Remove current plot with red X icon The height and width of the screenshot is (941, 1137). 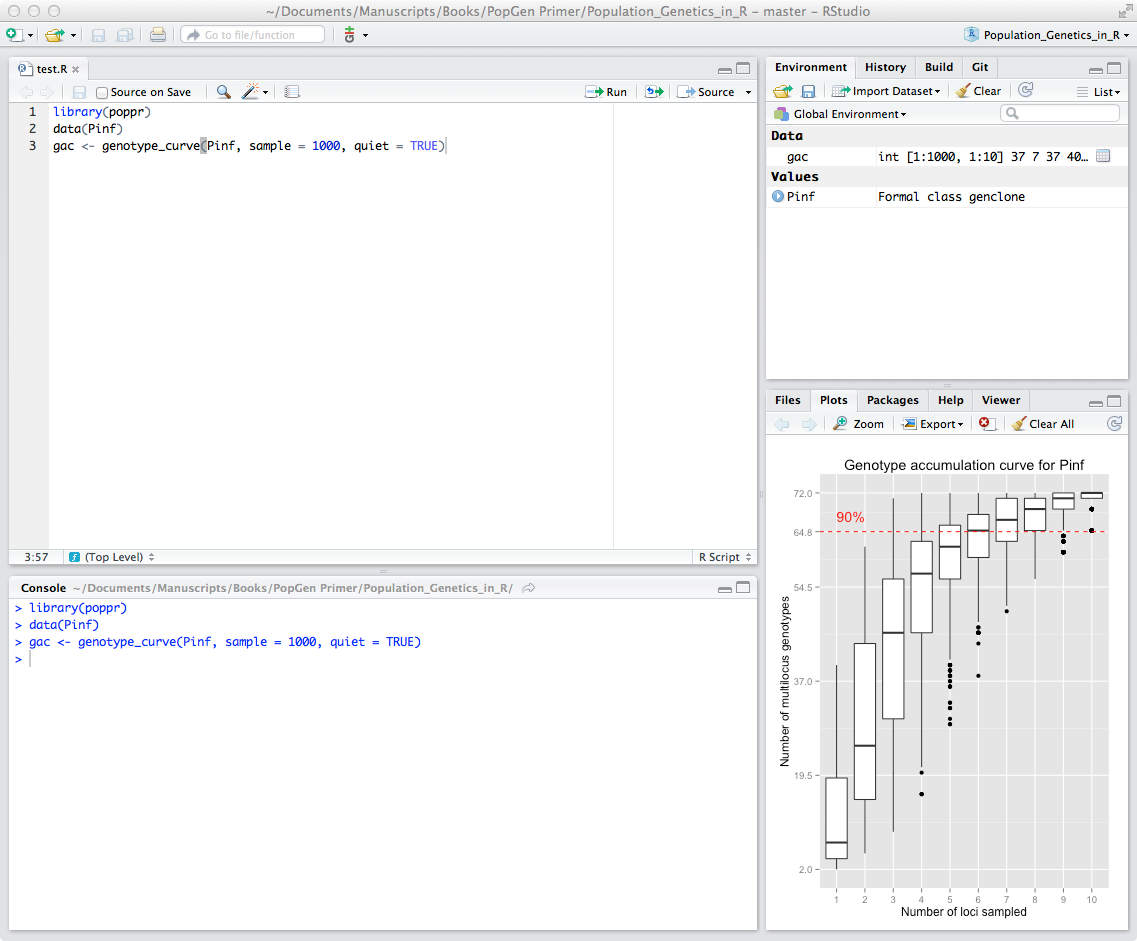click(987, 424)
